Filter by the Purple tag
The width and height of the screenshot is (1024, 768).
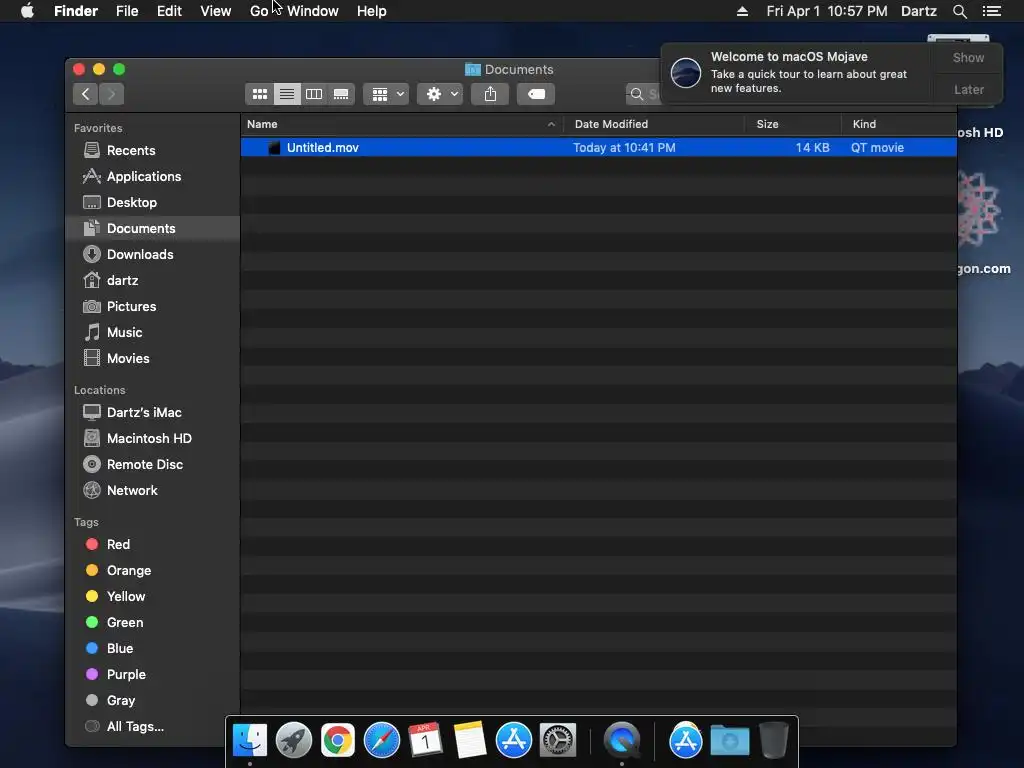[x=153, y=675]
